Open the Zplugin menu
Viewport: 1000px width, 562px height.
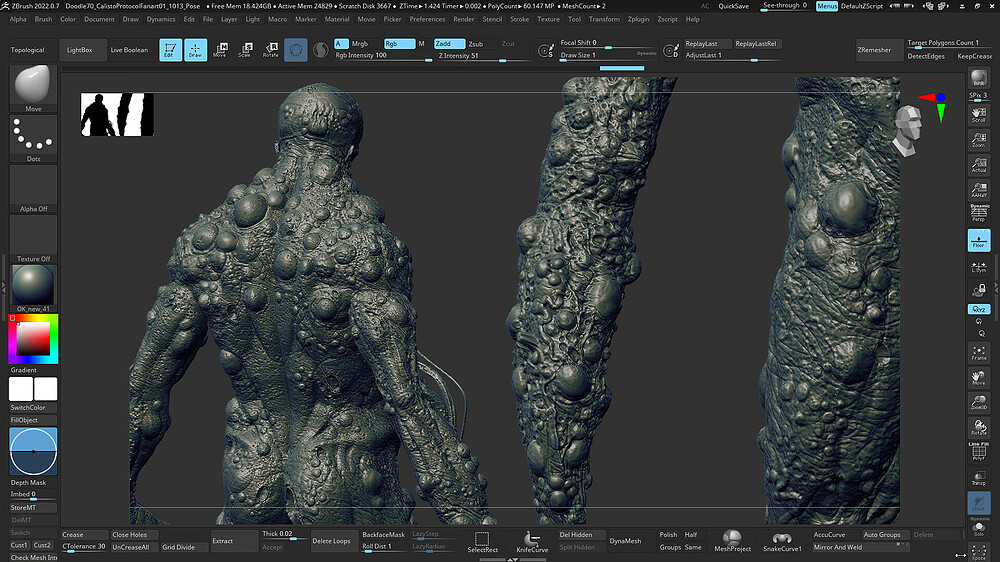coord(638,19)
